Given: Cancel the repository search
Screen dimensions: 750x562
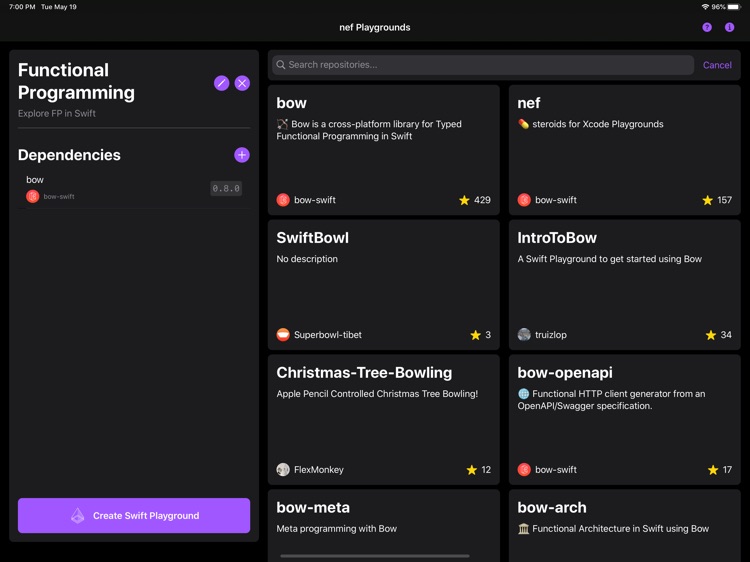Looking at the screenshot, I should 717,65.
